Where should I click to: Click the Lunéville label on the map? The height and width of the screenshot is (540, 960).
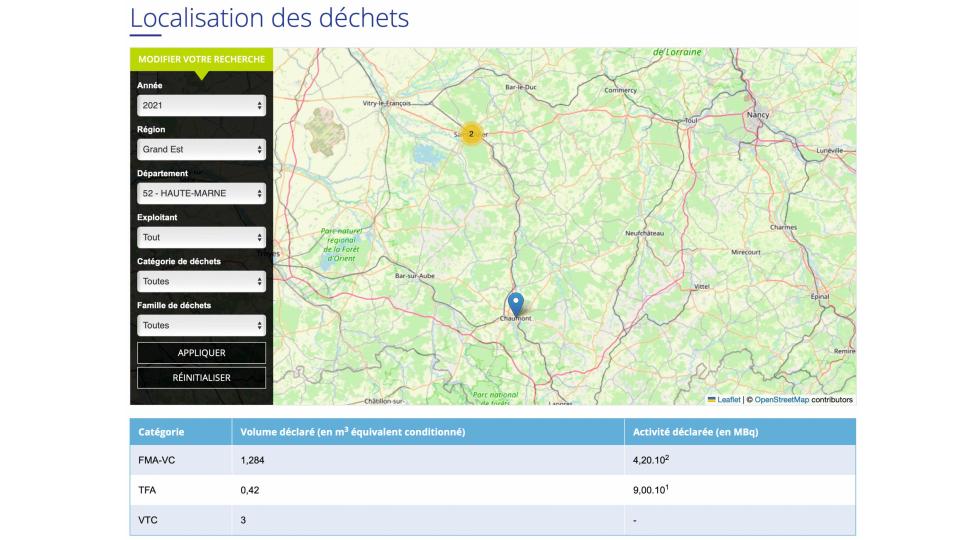[x=830, y=151]
